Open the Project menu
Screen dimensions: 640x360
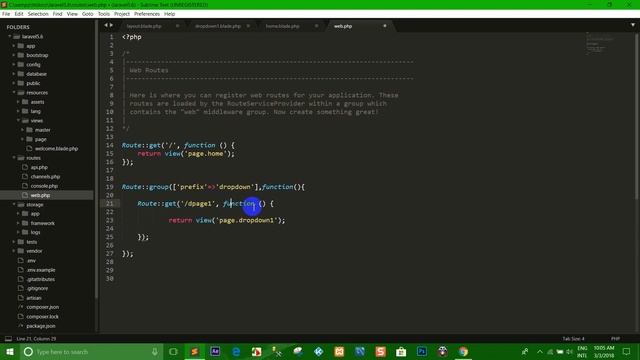(122, 14)
